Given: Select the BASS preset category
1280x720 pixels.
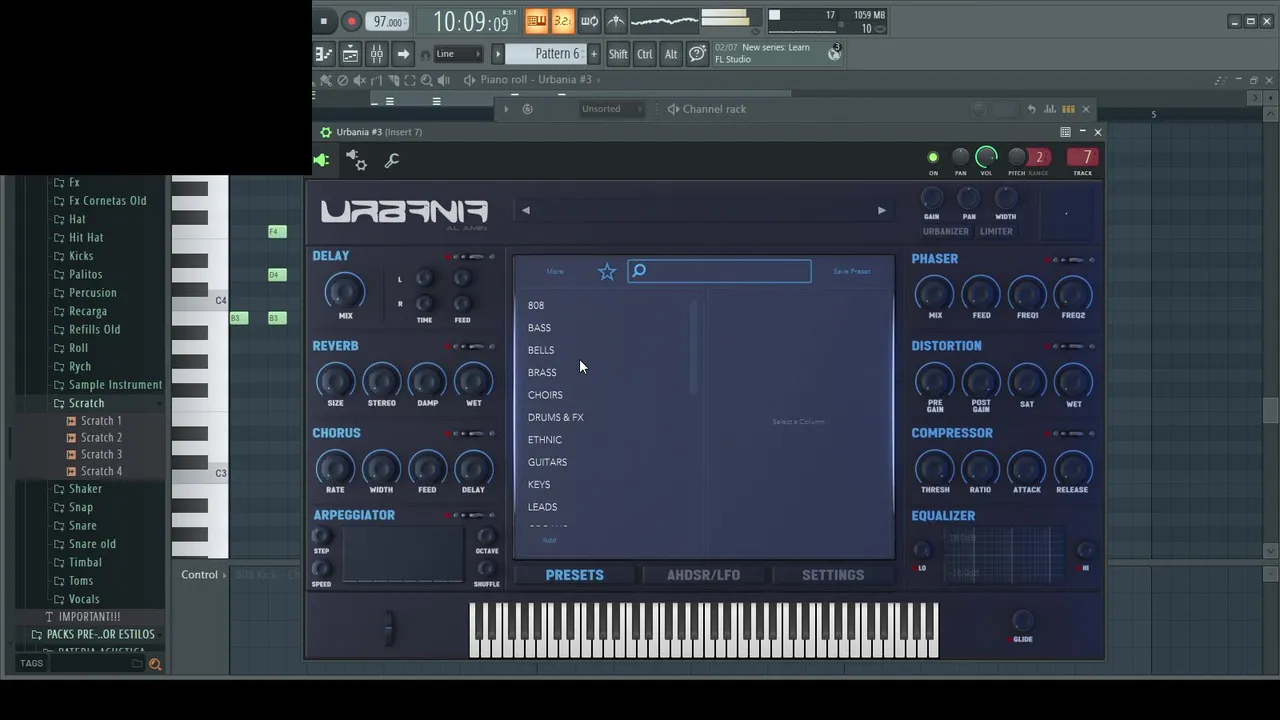Looking at the screenshot, I should (x=539, y=328).
